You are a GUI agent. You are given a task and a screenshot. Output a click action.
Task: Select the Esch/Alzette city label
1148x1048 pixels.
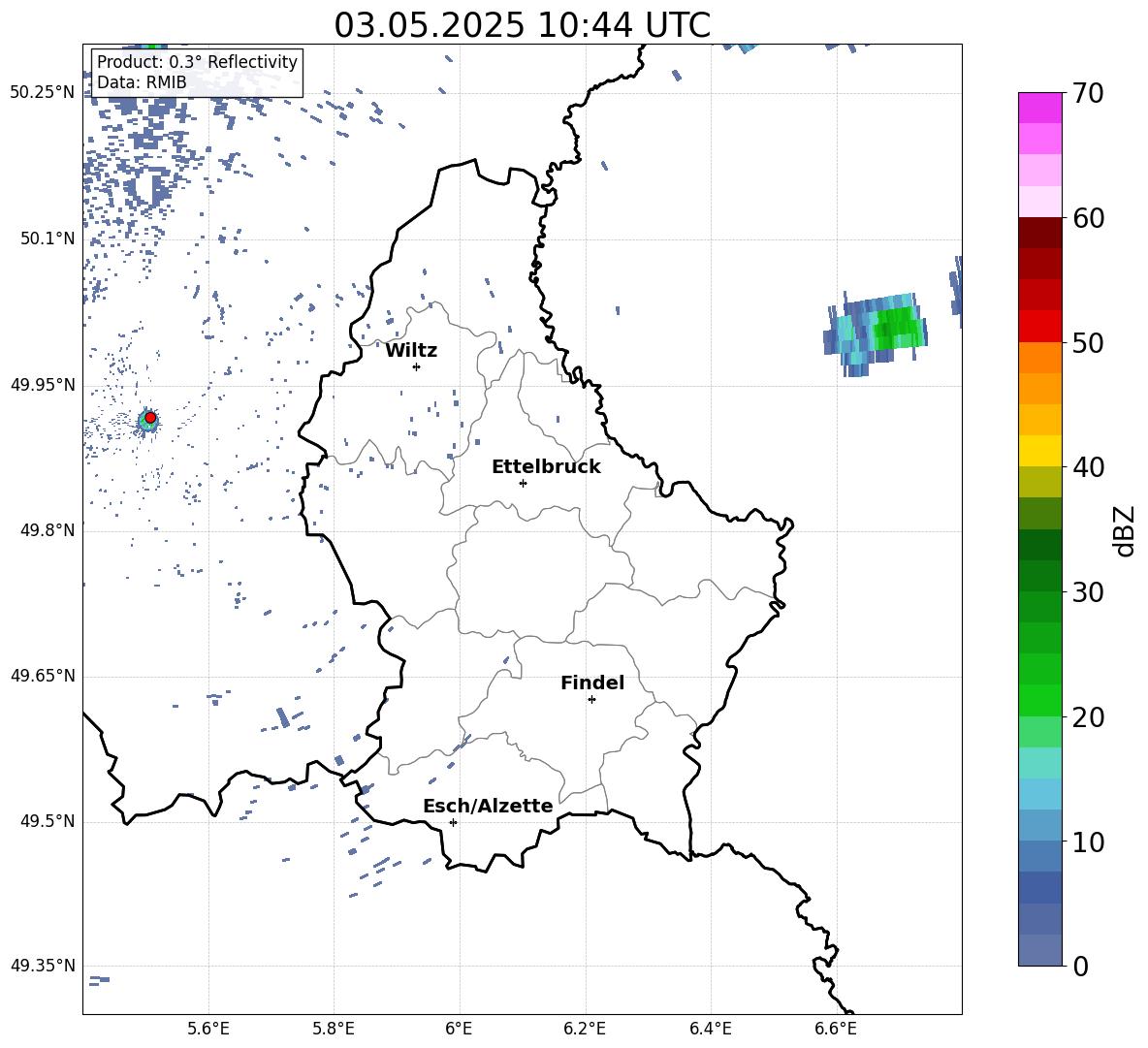[x=488, y=806]
